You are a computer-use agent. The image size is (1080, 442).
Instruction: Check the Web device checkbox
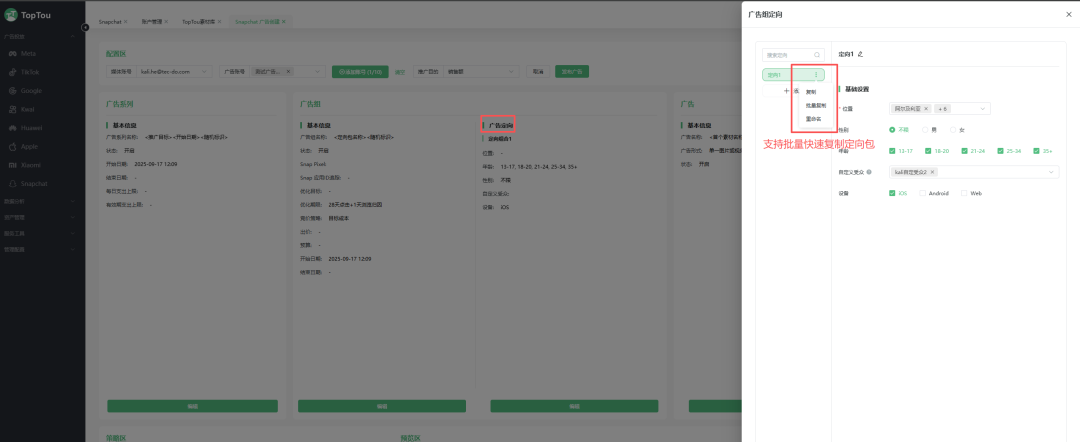click(x=964, y=193)
